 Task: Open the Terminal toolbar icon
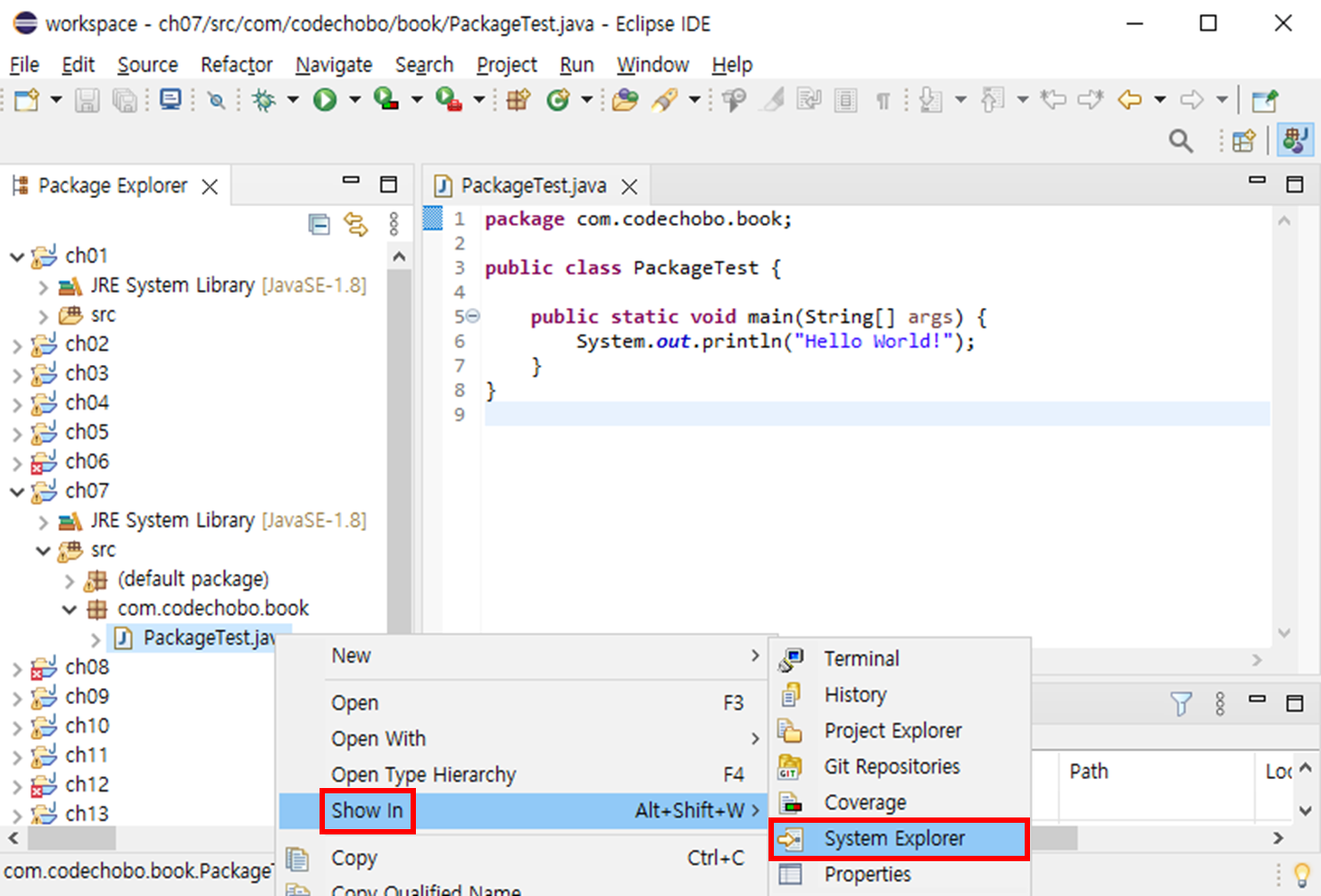point(170,99)
